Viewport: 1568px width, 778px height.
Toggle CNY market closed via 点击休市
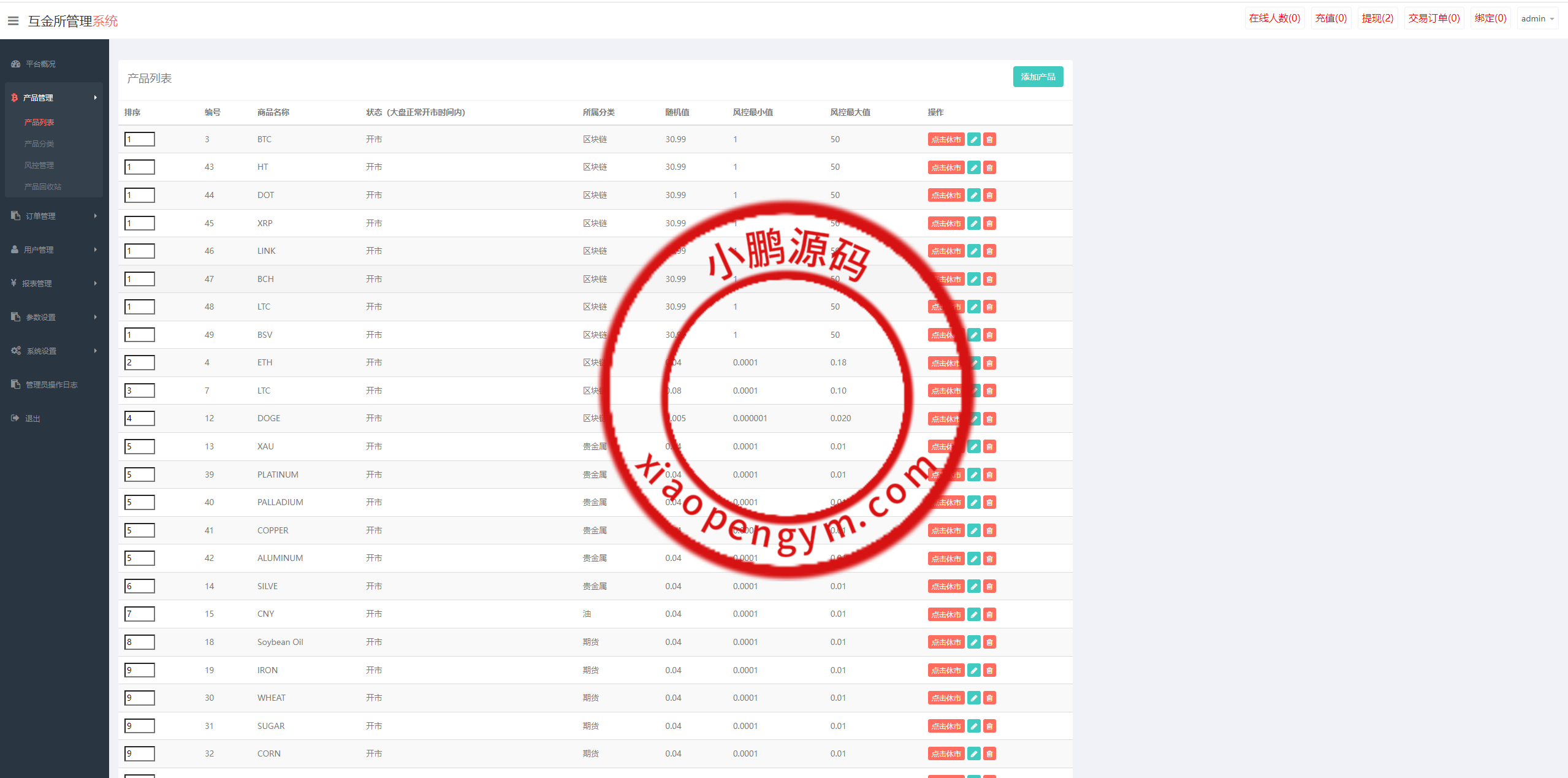[946, 614]
